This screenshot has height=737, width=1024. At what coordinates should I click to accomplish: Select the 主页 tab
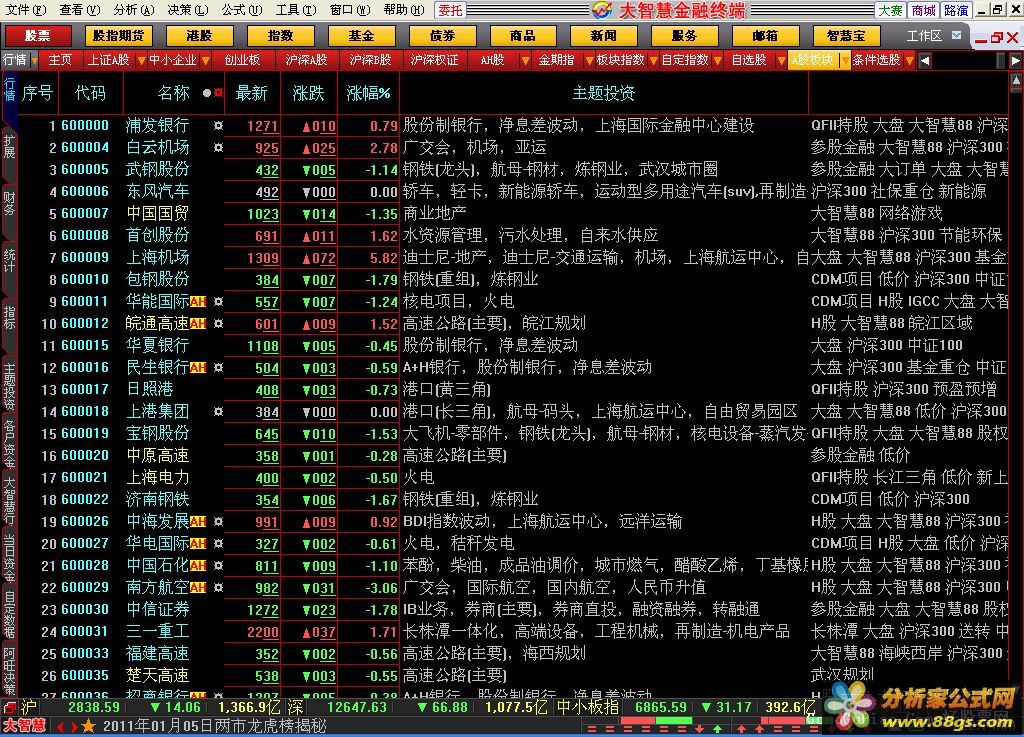click(60, 60)
